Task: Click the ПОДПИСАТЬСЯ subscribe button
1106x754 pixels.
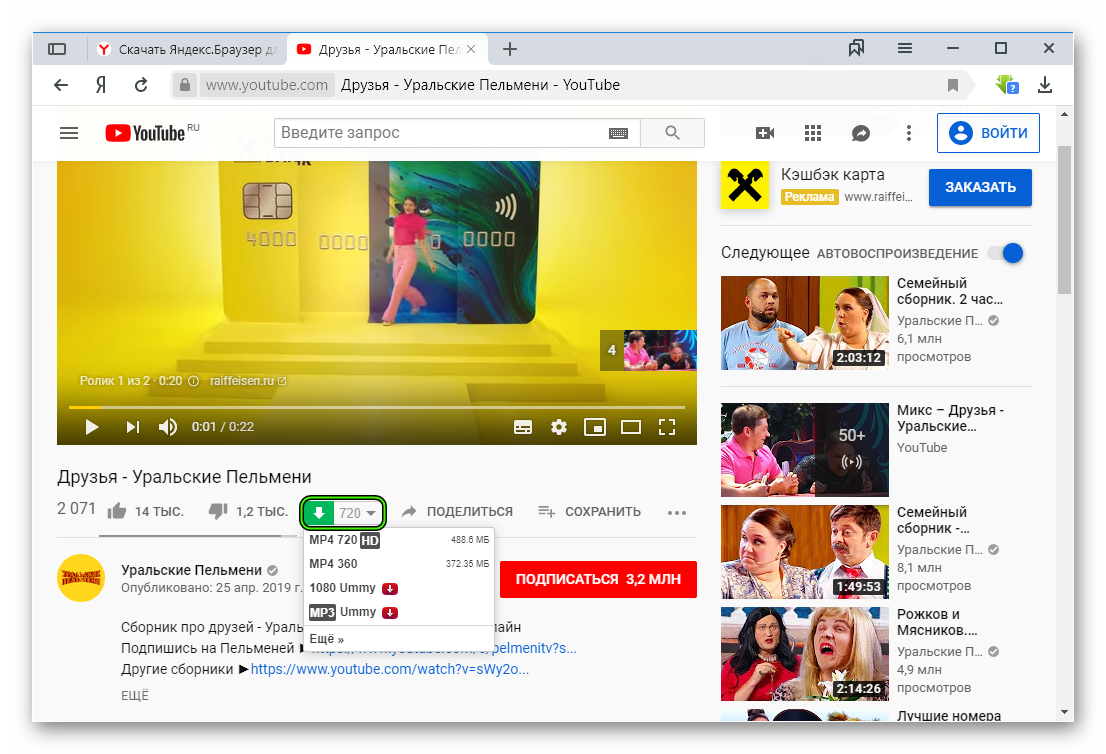Action: [598, 579]
